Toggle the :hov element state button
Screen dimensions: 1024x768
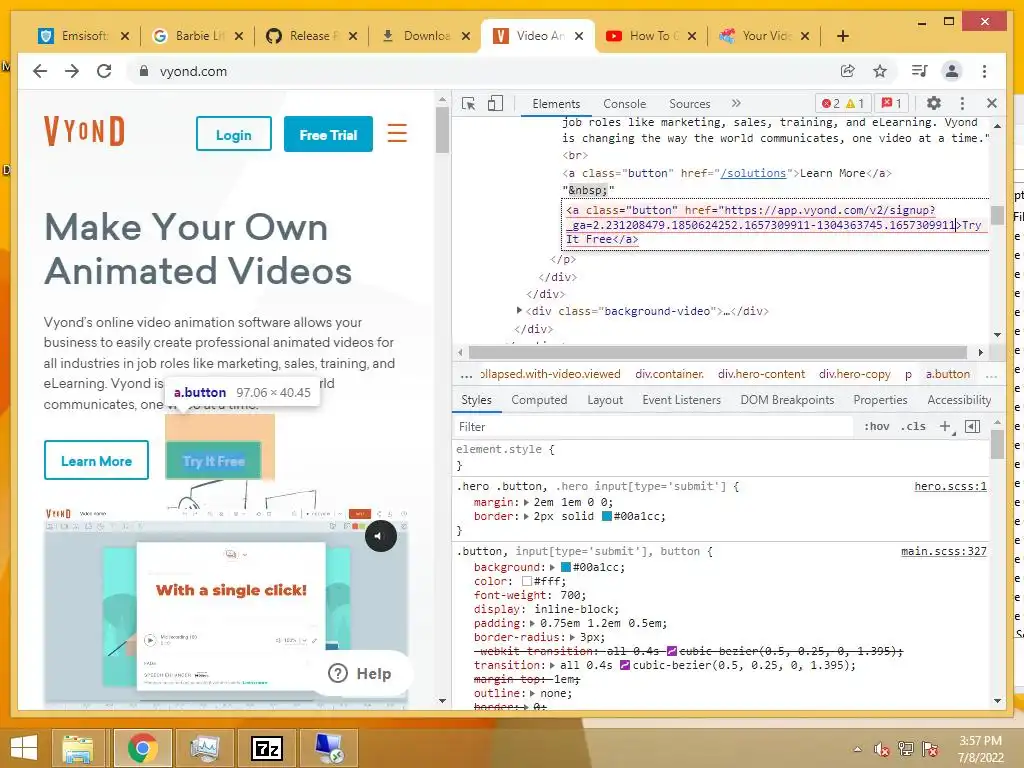point(876,426)
